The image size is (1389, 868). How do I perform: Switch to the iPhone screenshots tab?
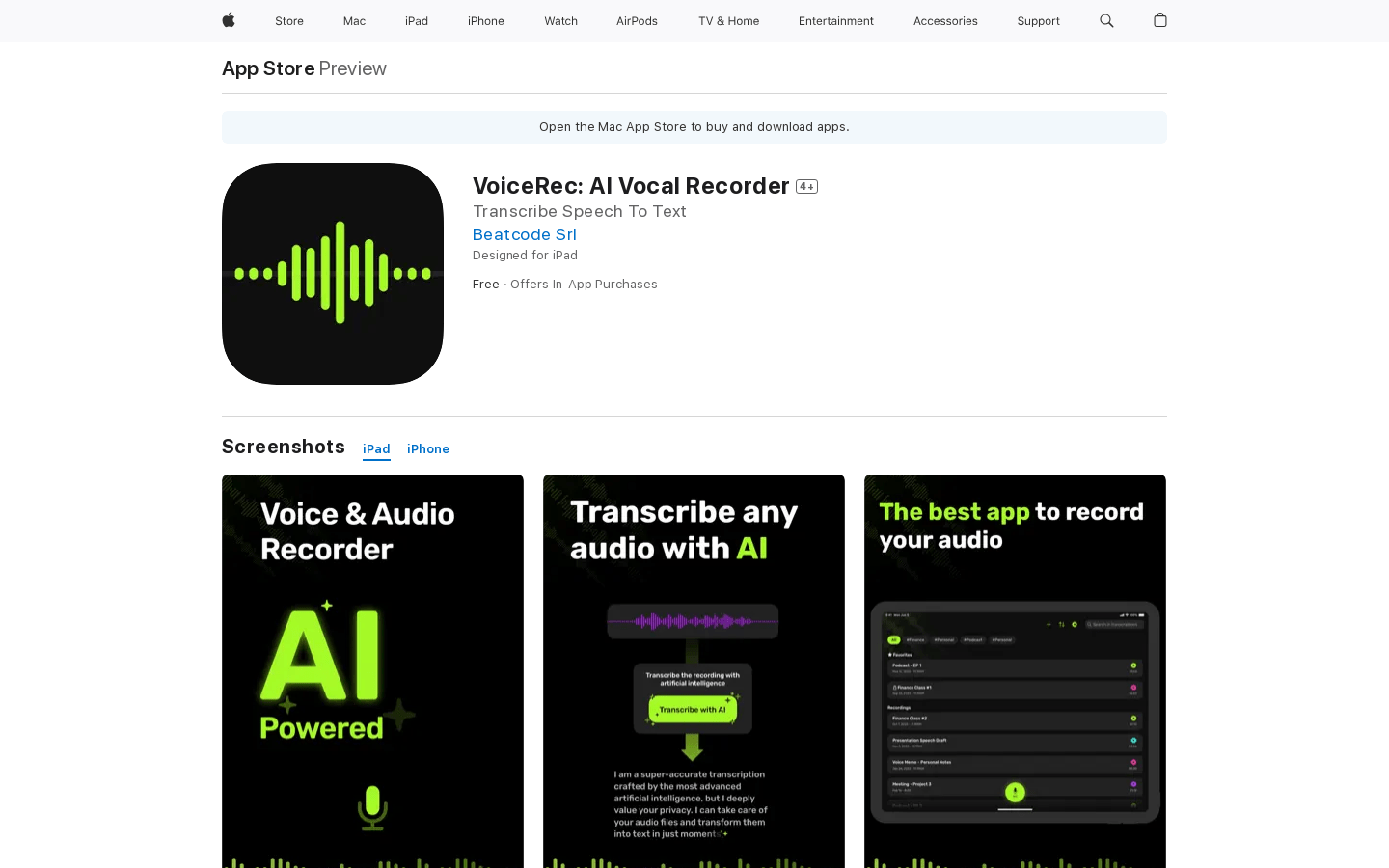point(427,448)
